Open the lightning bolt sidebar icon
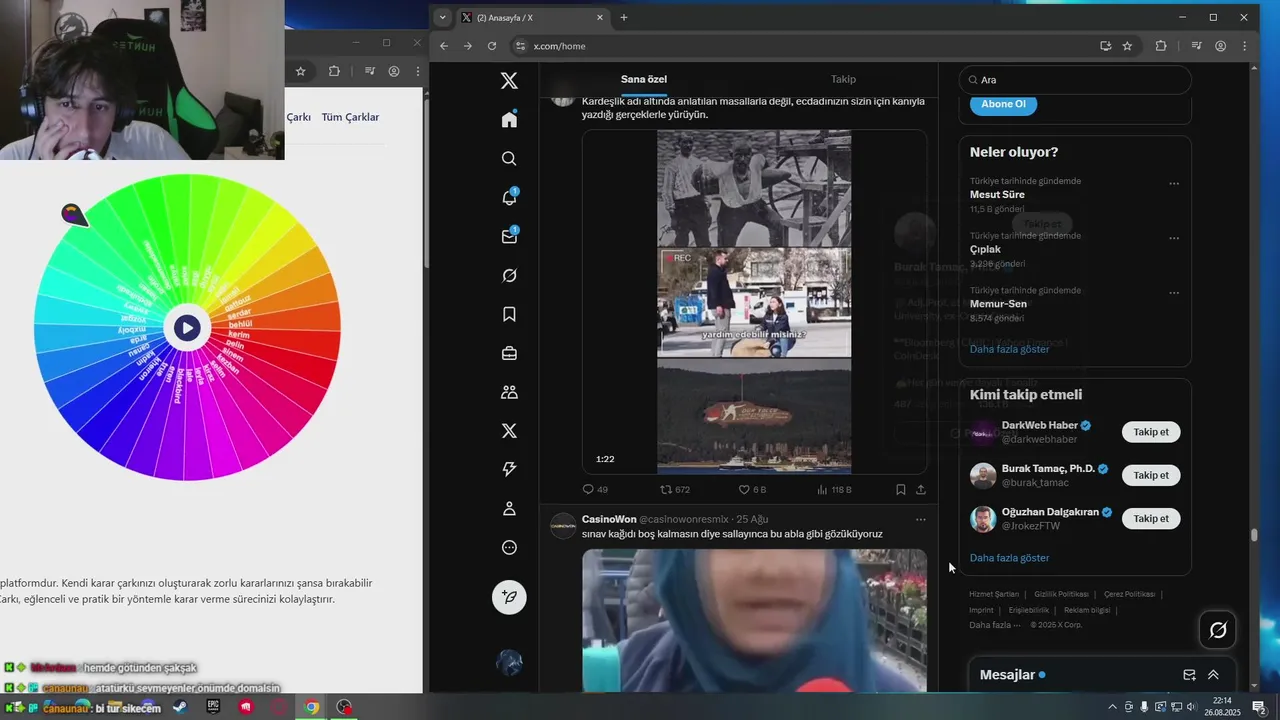 [509, 469]
